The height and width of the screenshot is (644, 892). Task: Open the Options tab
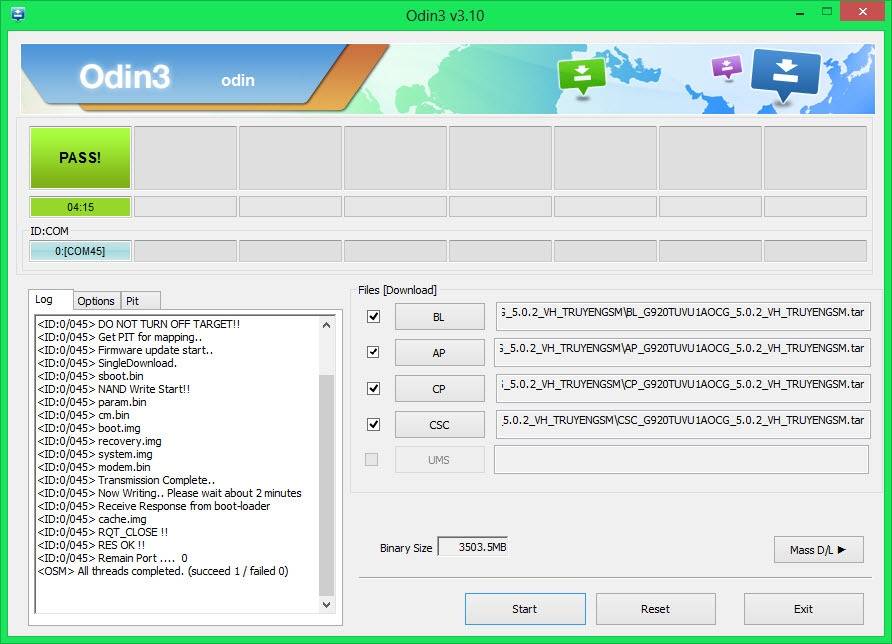[96, 301]
